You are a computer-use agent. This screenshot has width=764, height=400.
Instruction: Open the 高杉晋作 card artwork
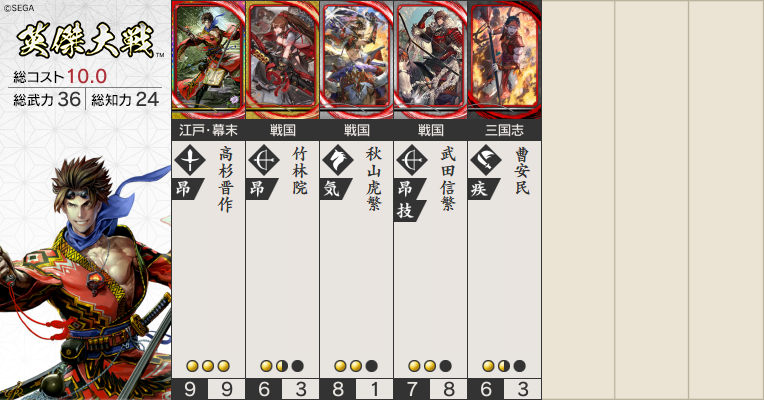click(209, 59)
